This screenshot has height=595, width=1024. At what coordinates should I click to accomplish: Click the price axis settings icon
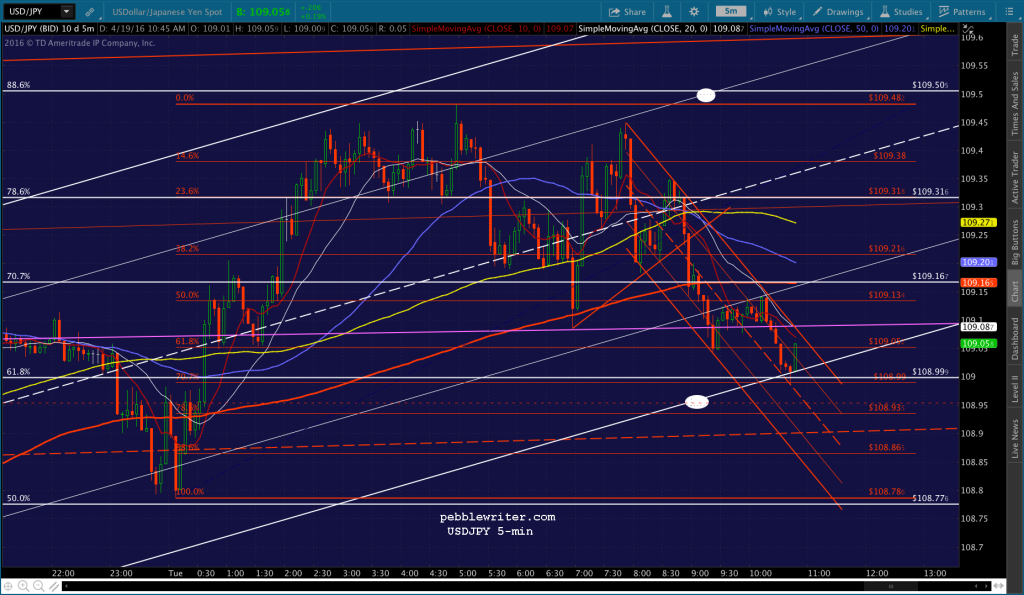[x=968, y=30]
